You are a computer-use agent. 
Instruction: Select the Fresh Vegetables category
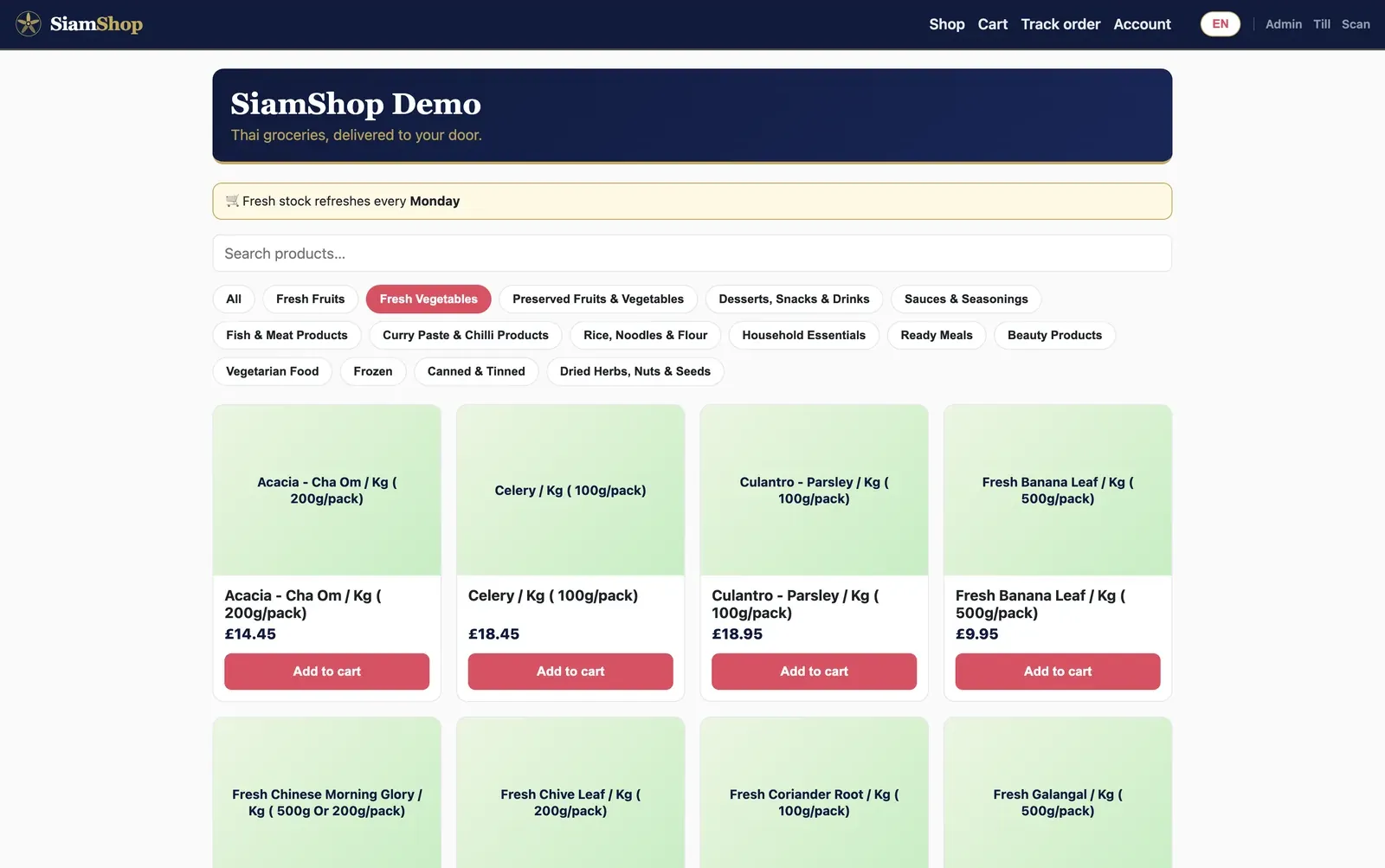(428, 299)
